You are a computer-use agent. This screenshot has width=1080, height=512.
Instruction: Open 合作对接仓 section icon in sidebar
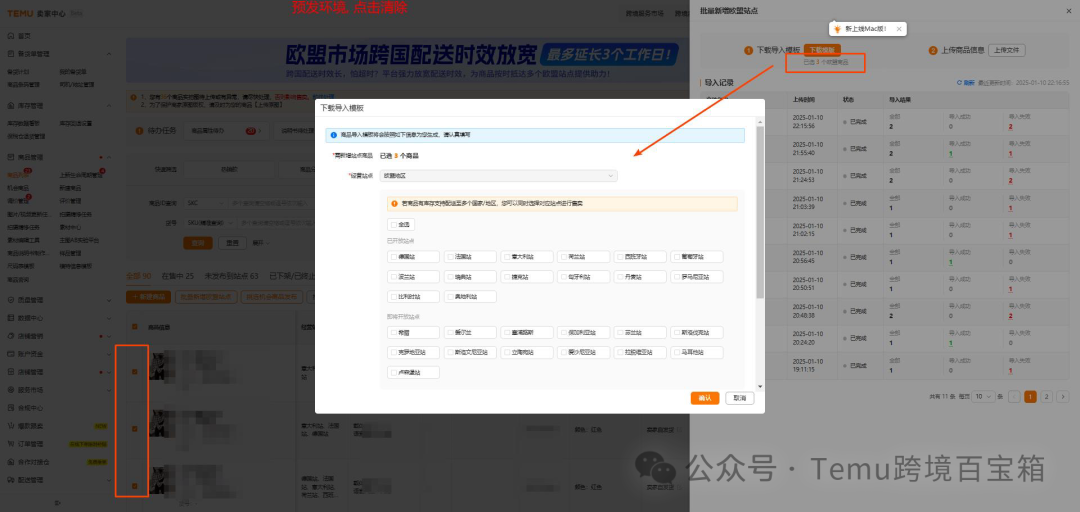click(11, 462)
